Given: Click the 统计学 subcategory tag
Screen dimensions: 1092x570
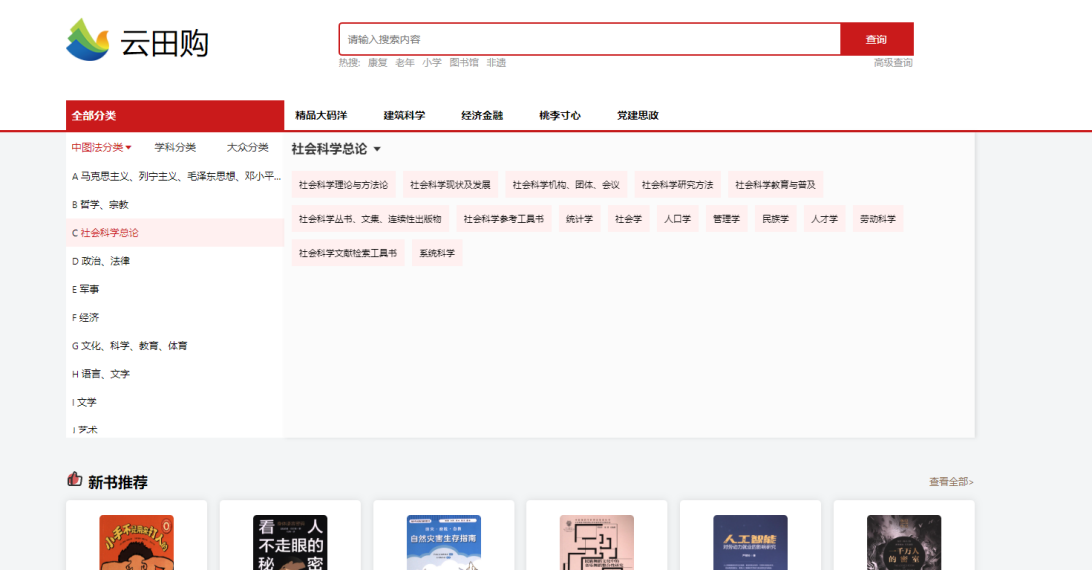Looking at the screenshot, I should click(x=579, y=219).
